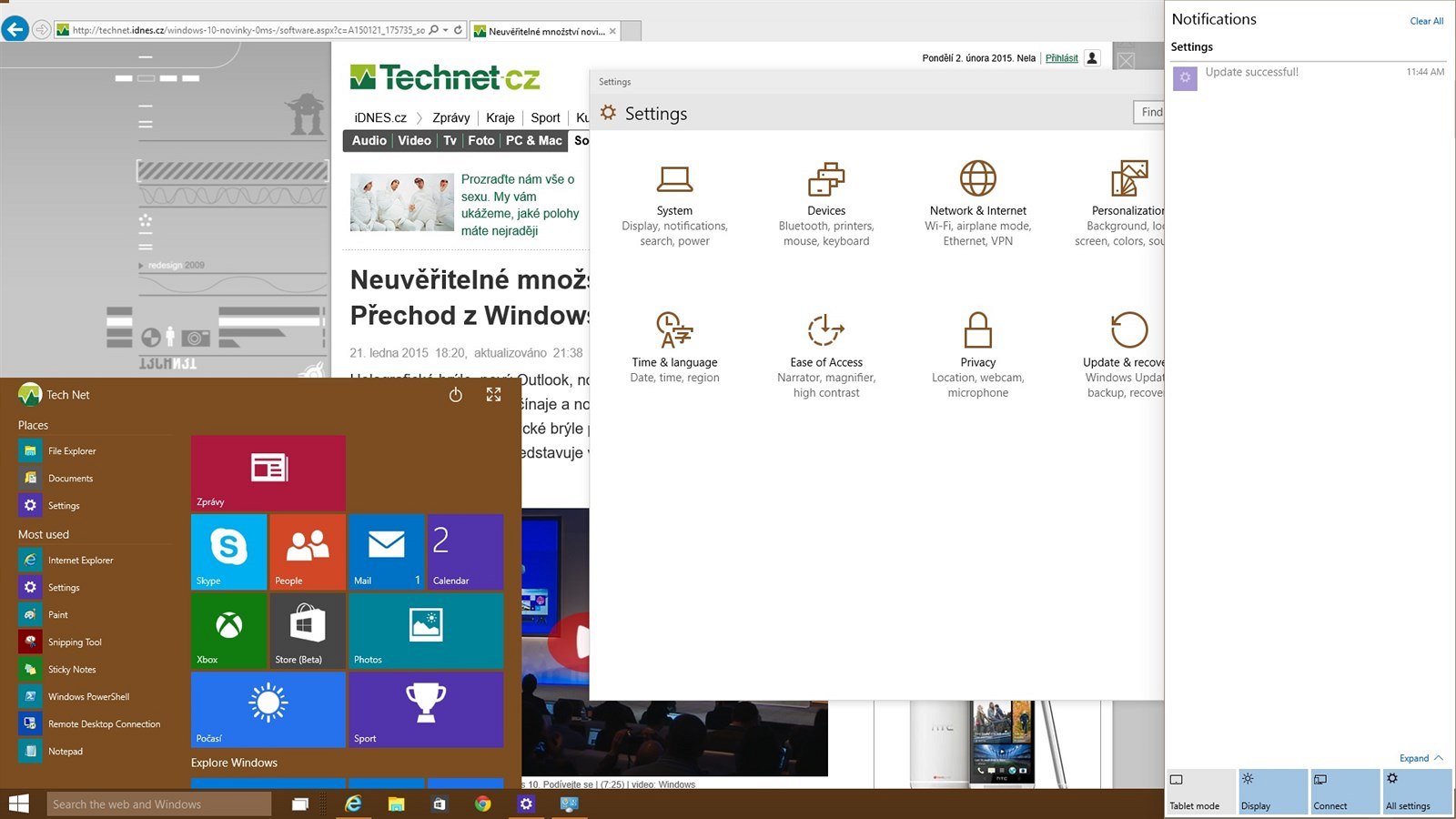This screenshot has width=1456, height=819.
Task: Expand the Start menu to full screen
Action: point(493,395)
